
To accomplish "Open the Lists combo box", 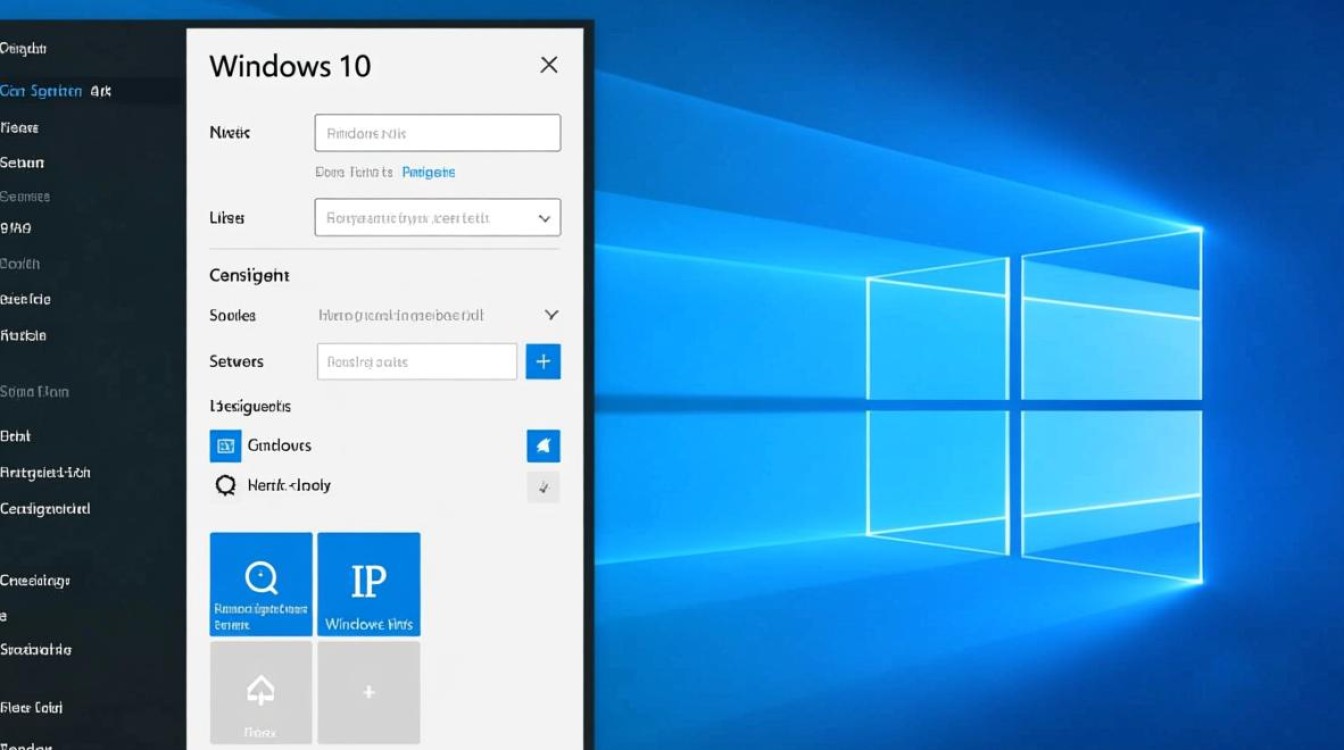I will [437, 217].
